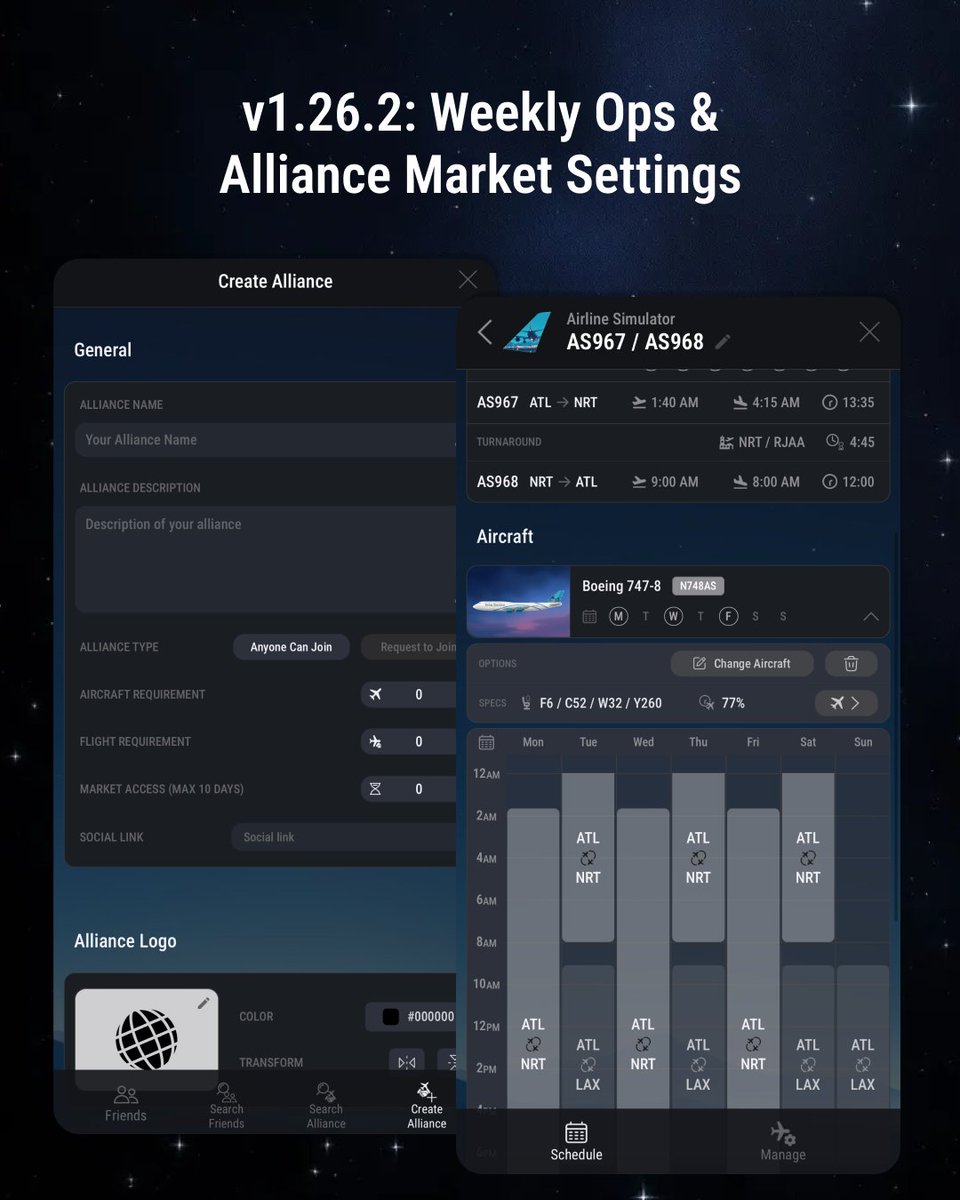The height and width of the screenshot is (1200, 960).
Task: Select Tuesday's ATL NRT schedule block
Action: (x=588, y=857)
